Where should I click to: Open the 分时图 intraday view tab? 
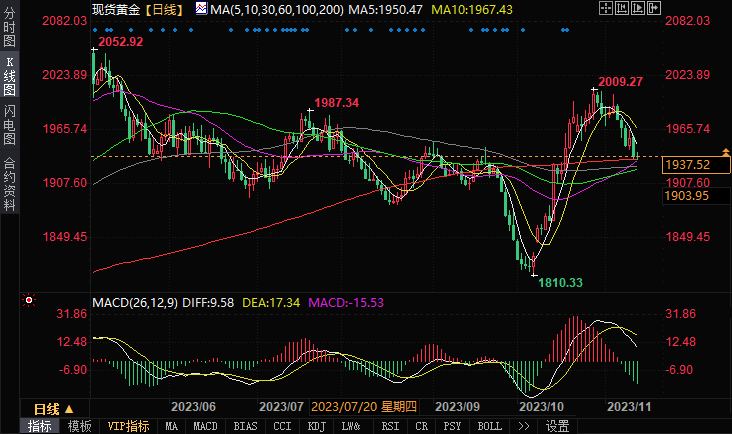coord(9,26)
